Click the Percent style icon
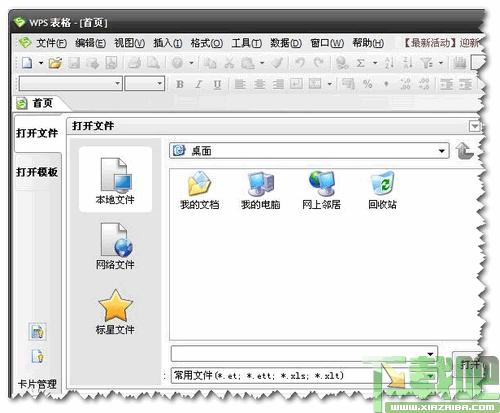The height and width of the screenshot is (413, 500). [x=368, y=84]
